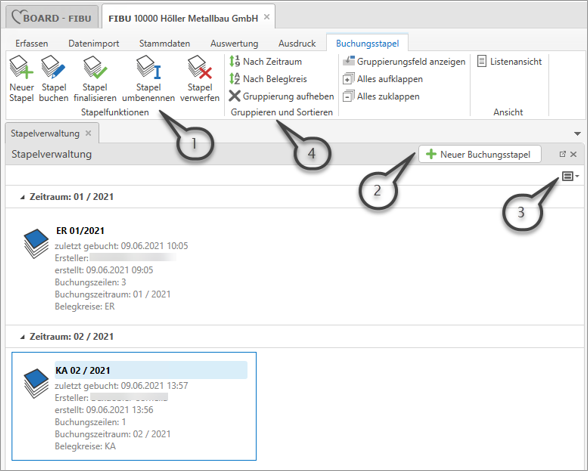Group batches Nach Belegkreis
This screenshot has width=588, height=471.
coord(268,79)
